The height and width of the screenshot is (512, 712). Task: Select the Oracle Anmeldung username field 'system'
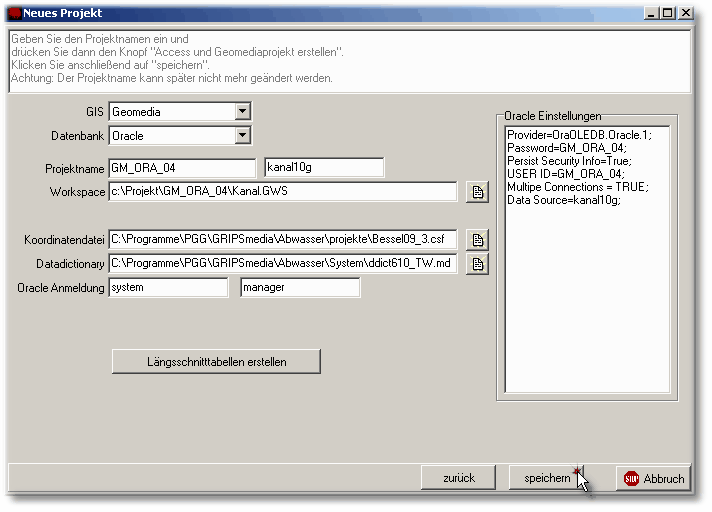168,288
